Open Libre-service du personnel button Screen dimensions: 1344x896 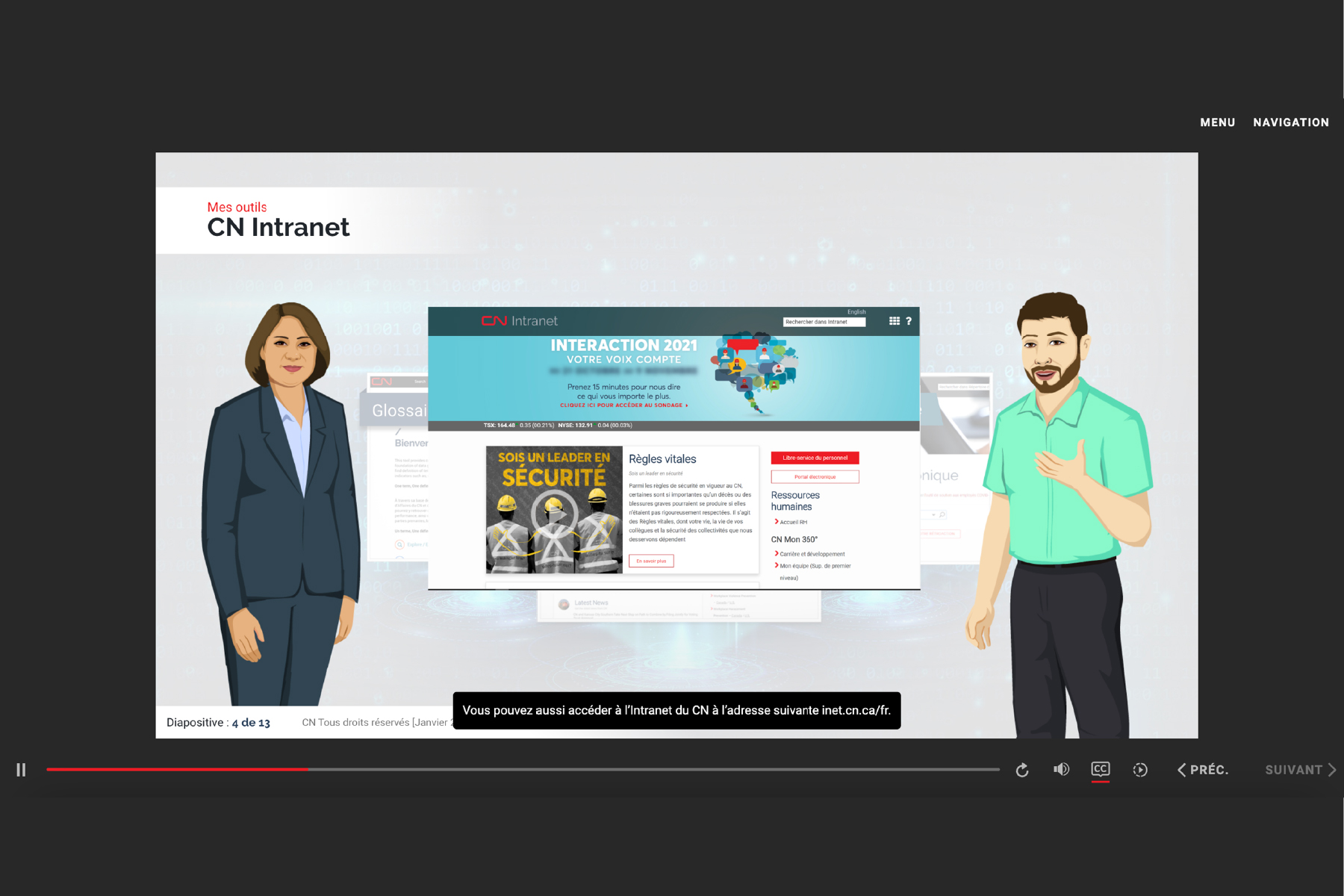coord(815,458)
